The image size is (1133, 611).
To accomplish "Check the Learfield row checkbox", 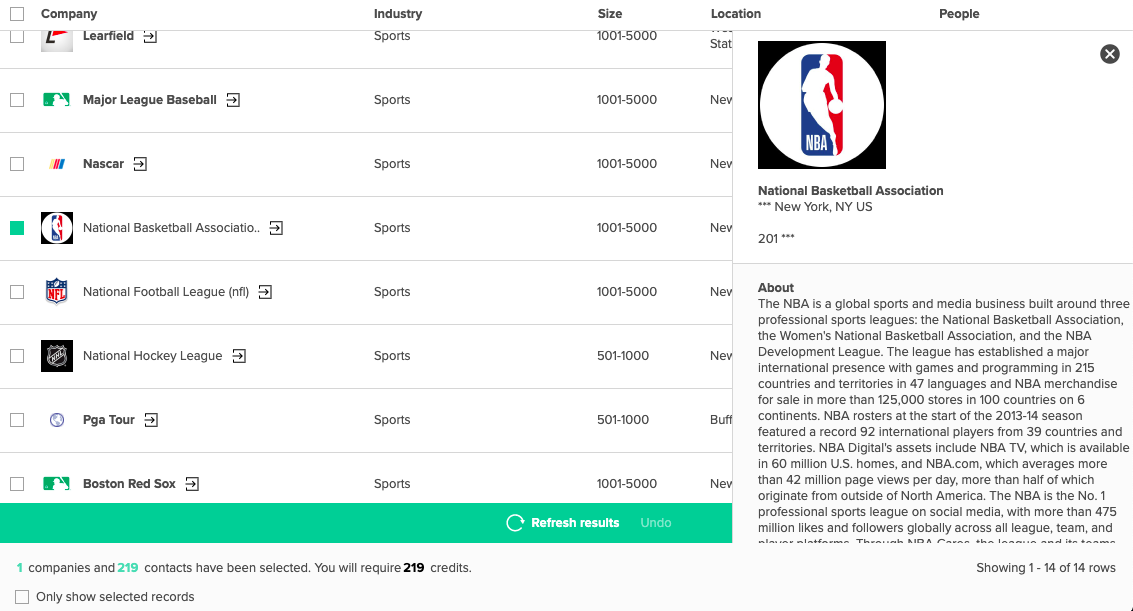I will (x=17, y=37).
